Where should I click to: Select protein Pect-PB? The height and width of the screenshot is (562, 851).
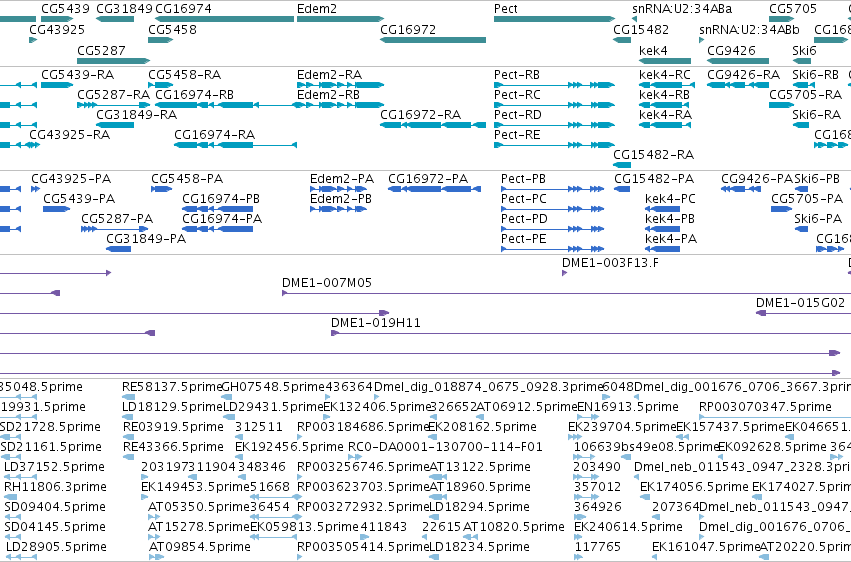[552, 189]
